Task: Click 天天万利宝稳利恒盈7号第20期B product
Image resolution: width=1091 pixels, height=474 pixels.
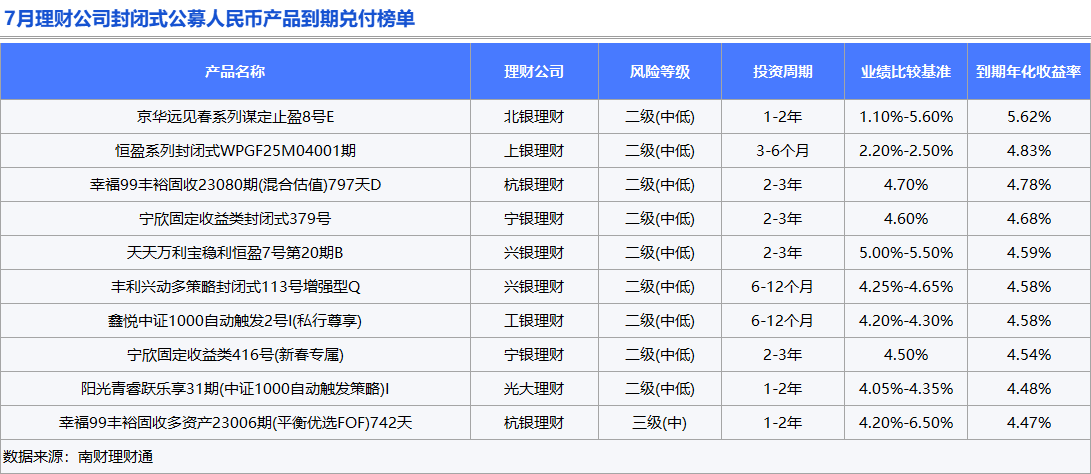Action: 235,253
